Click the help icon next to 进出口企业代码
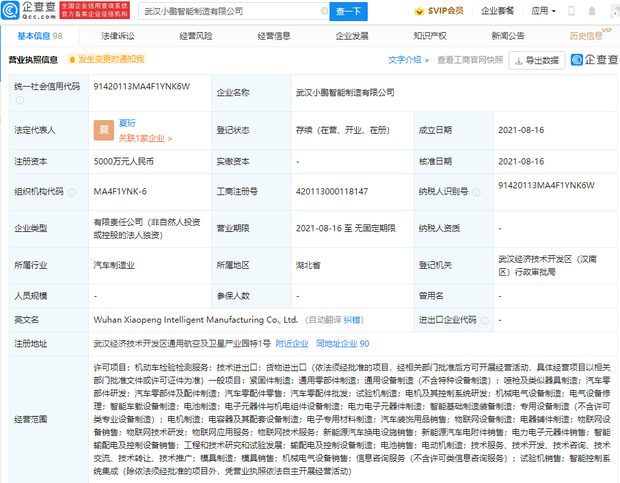 [483, 321]
